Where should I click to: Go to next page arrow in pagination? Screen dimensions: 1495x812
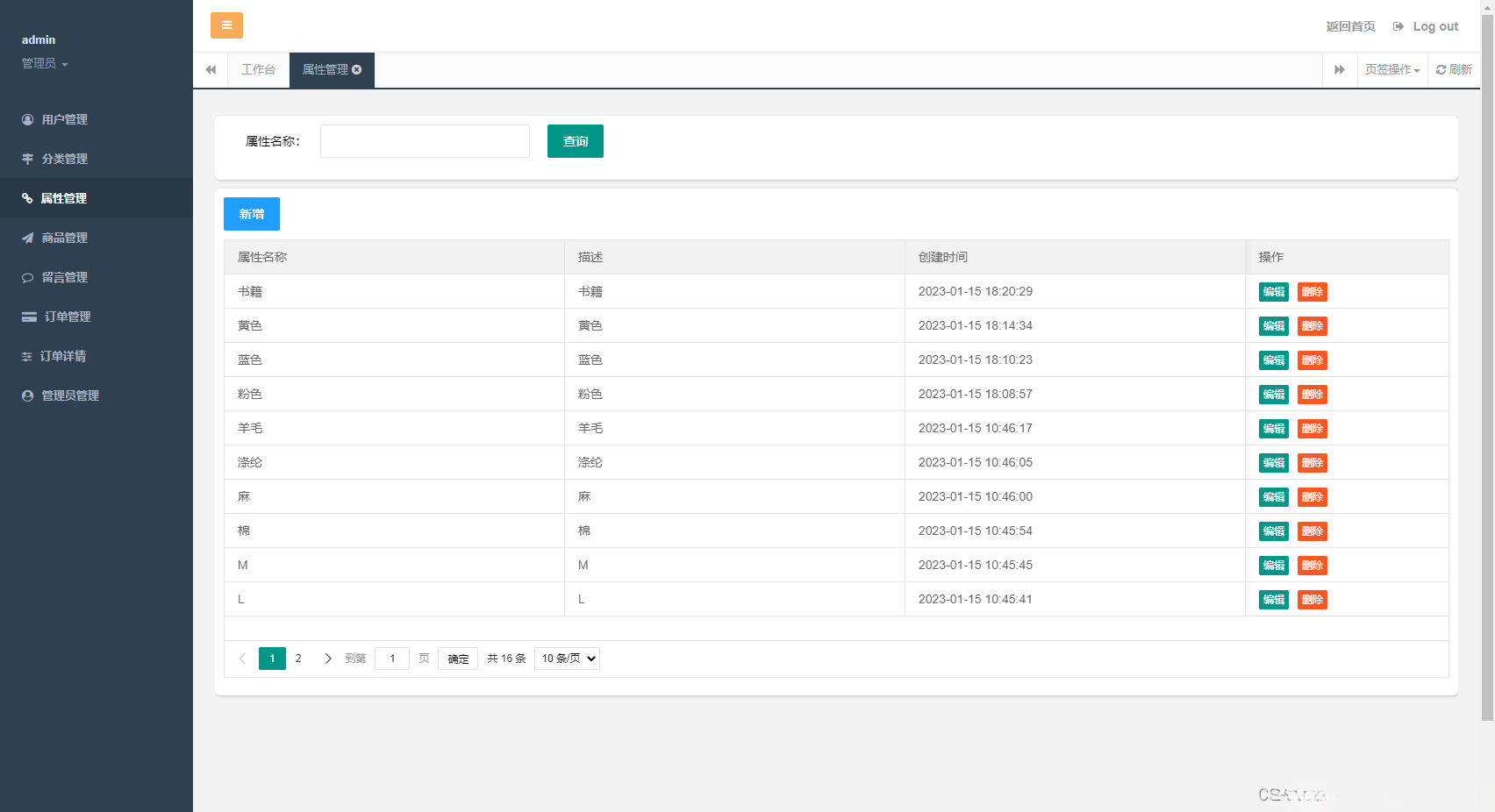tap(328, 659)
